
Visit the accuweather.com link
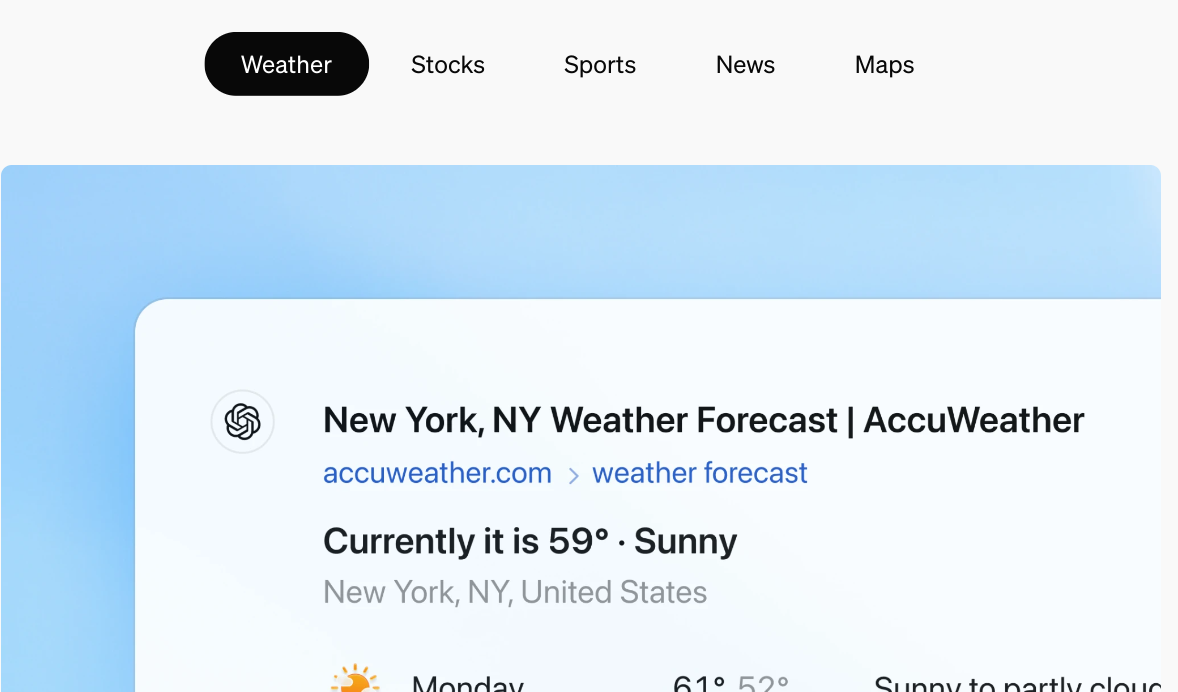(x=437, y=473)
